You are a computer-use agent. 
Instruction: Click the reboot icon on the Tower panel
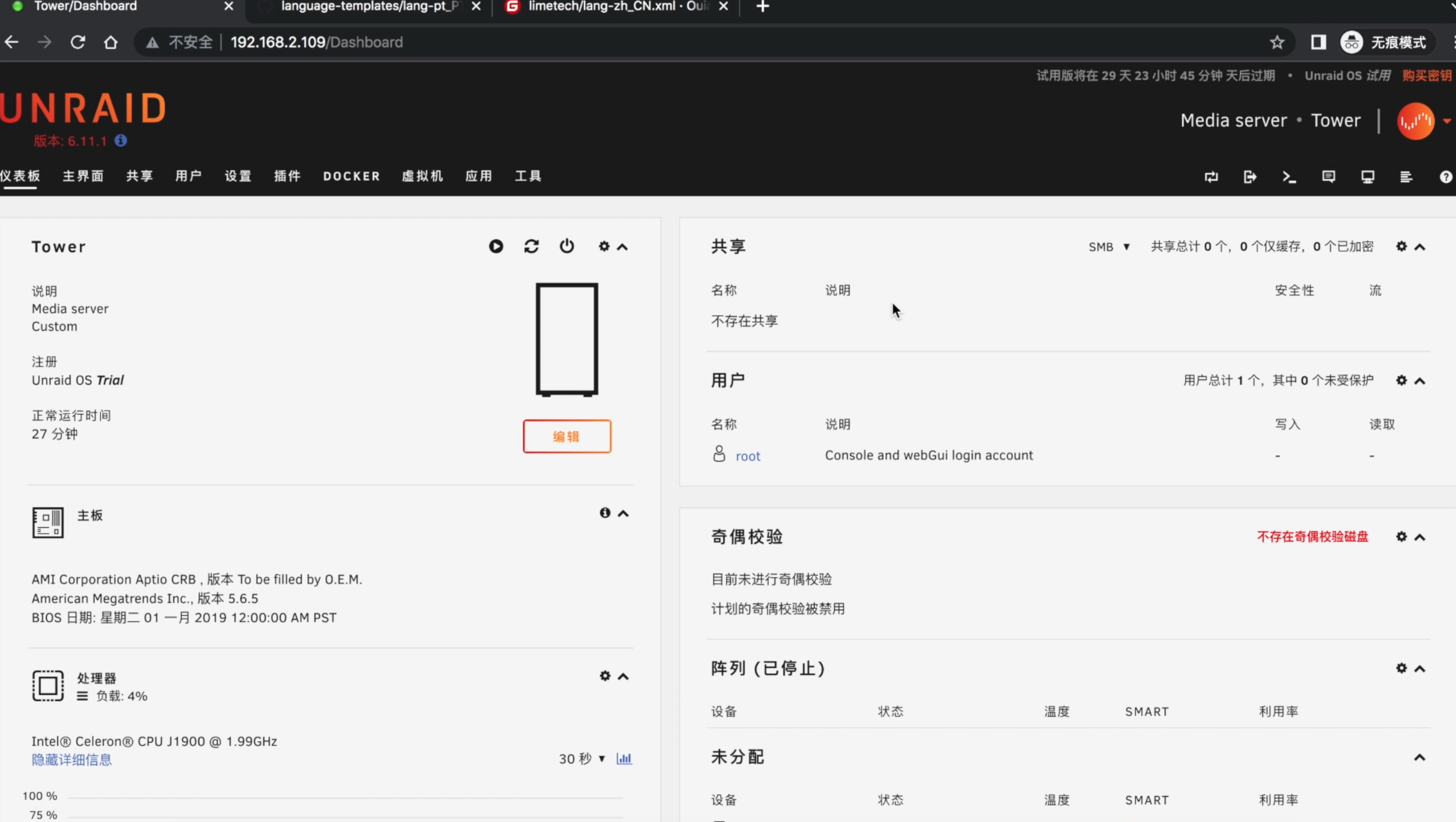(x=531, y=246)
